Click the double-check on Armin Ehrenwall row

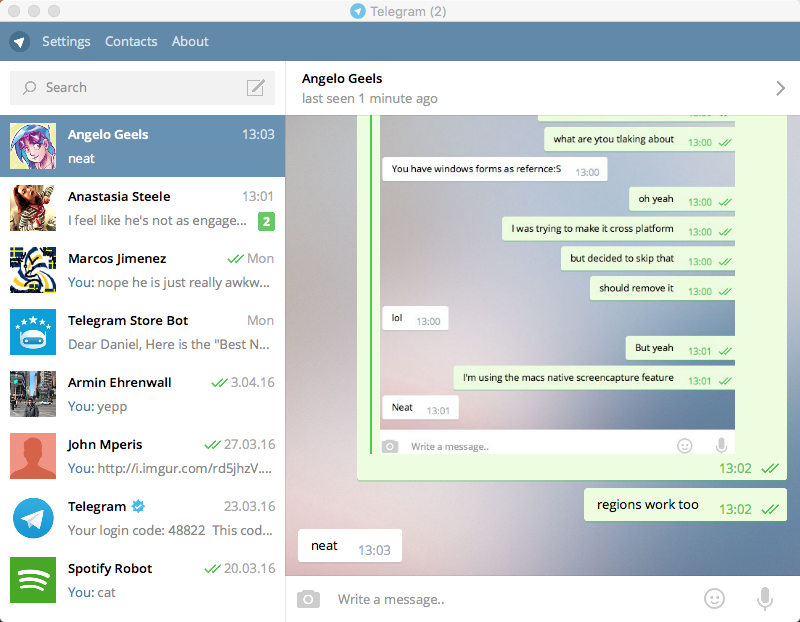219,383
